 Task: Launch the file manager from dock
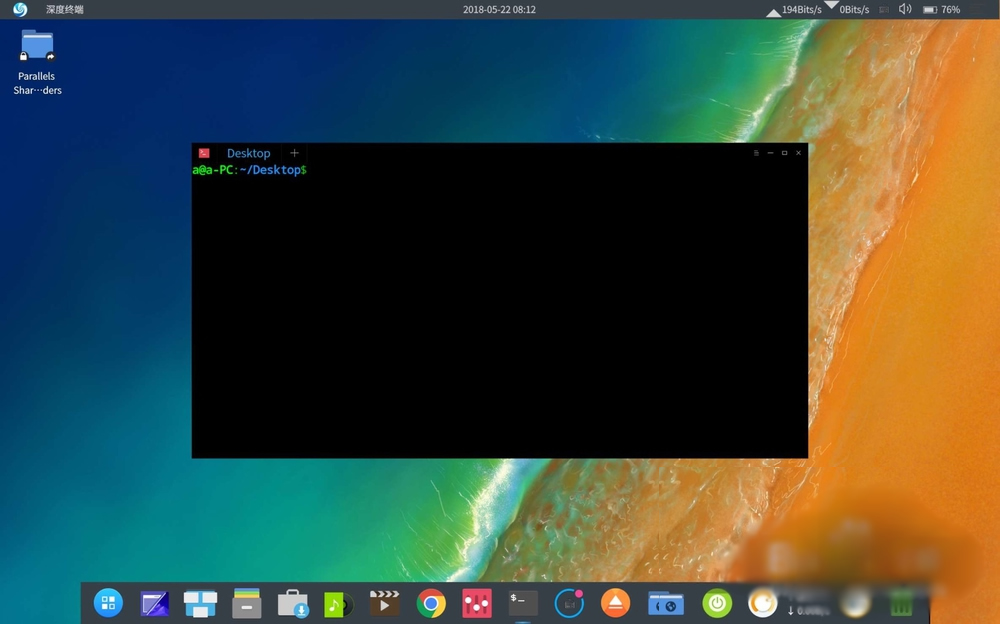247,603
